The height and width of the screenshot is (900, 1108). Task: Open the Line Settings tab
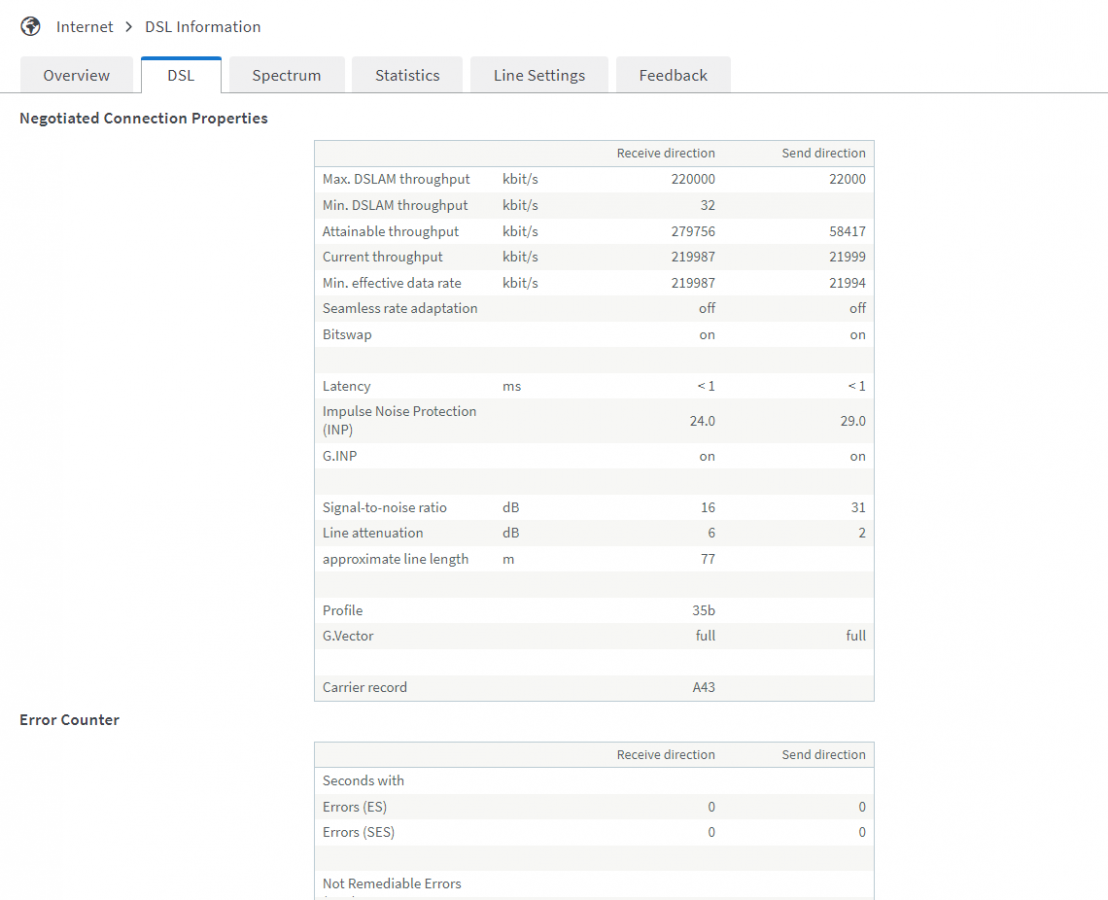(539, 75)
